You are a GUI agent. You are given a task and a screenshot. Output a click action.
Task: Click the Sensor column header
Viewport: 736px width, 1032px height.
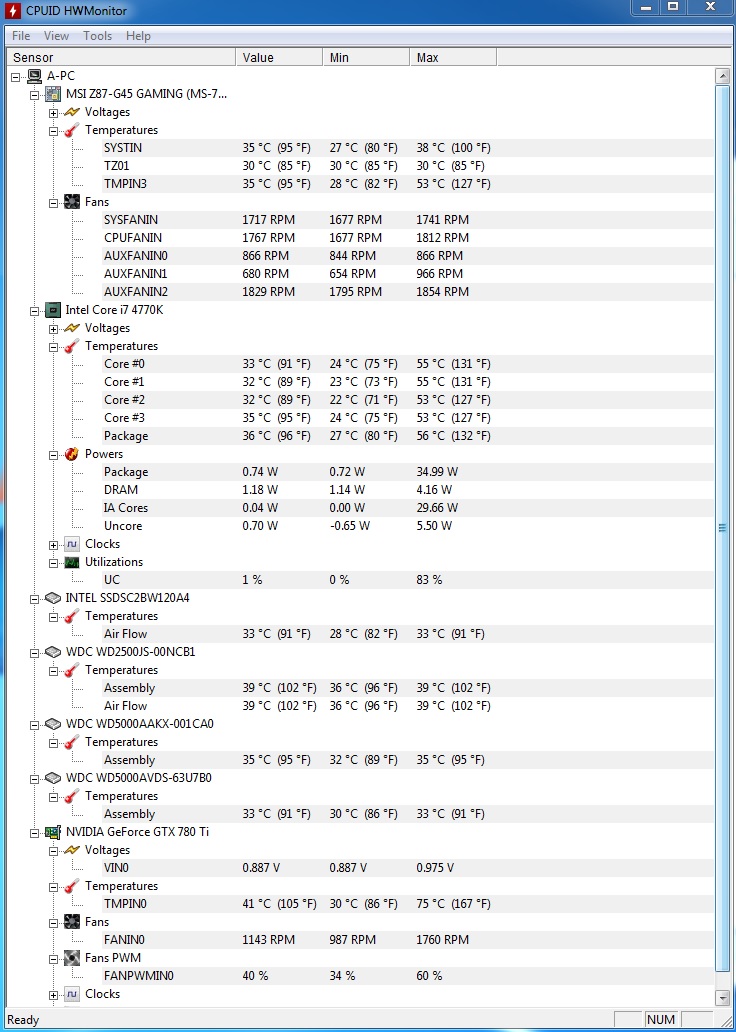pyautogui.click(x=121, y=57)
